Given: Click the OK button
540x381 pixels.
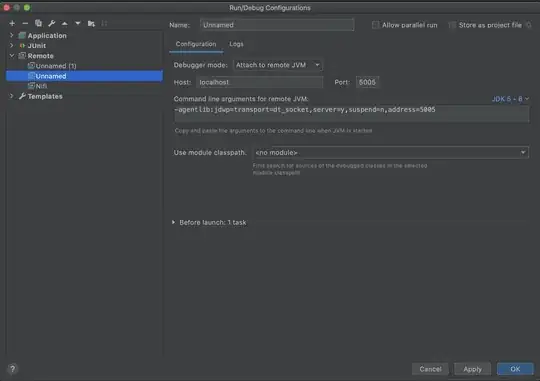Looking at the screenshot, I should [515, 369].
